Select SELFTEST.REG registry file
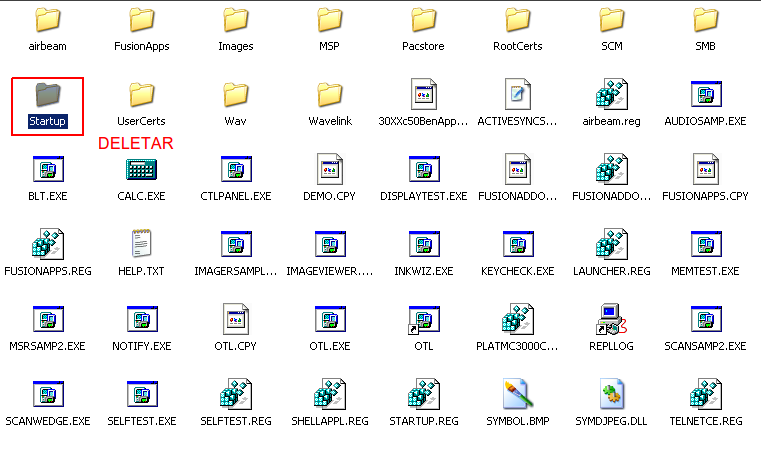This screenshot has width=761, height=451. click(x=236, y=394)
